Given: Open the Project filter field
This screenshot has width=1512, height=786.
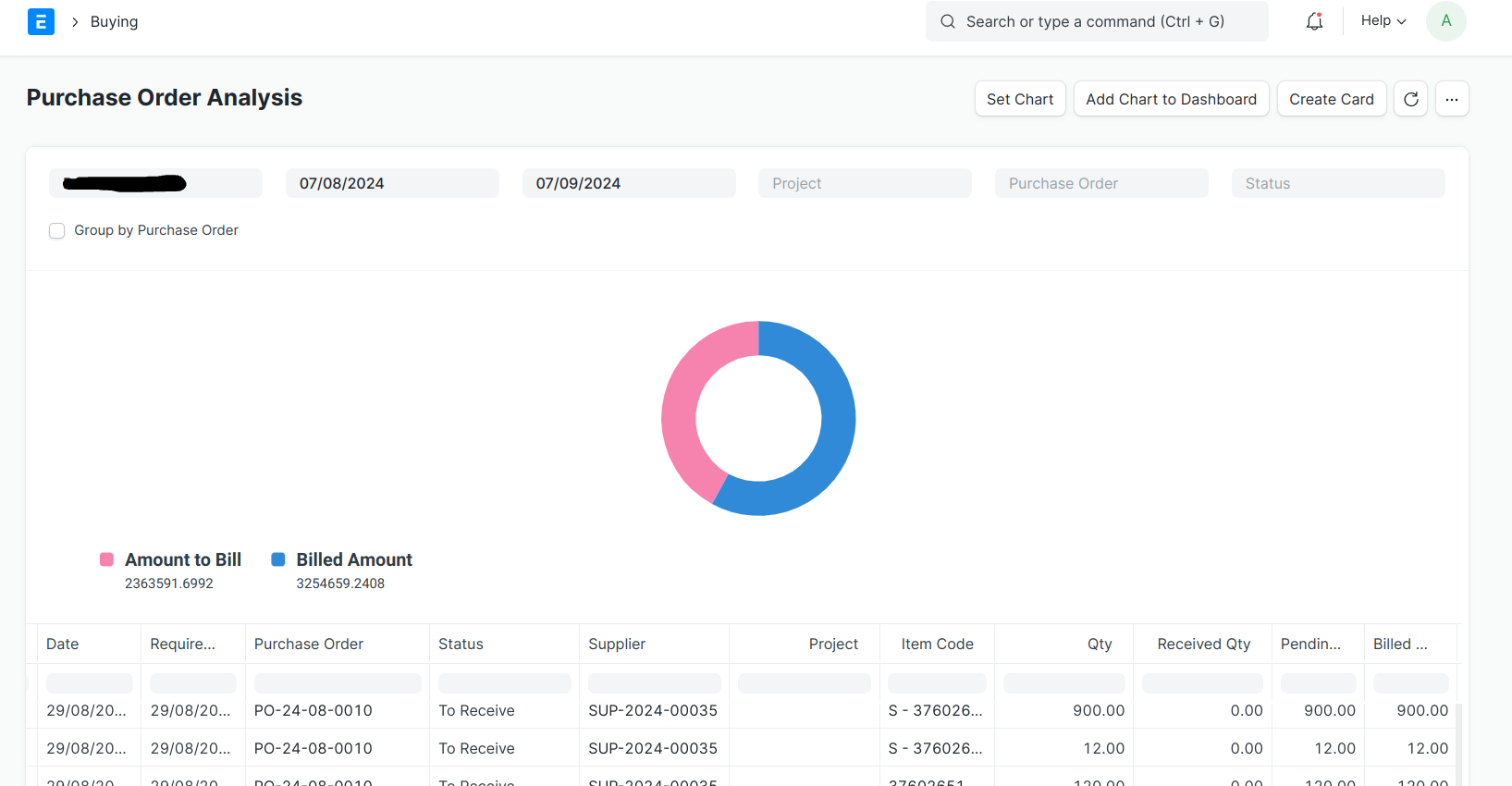Looking at the screenshot, I should [x=865, y=183].
